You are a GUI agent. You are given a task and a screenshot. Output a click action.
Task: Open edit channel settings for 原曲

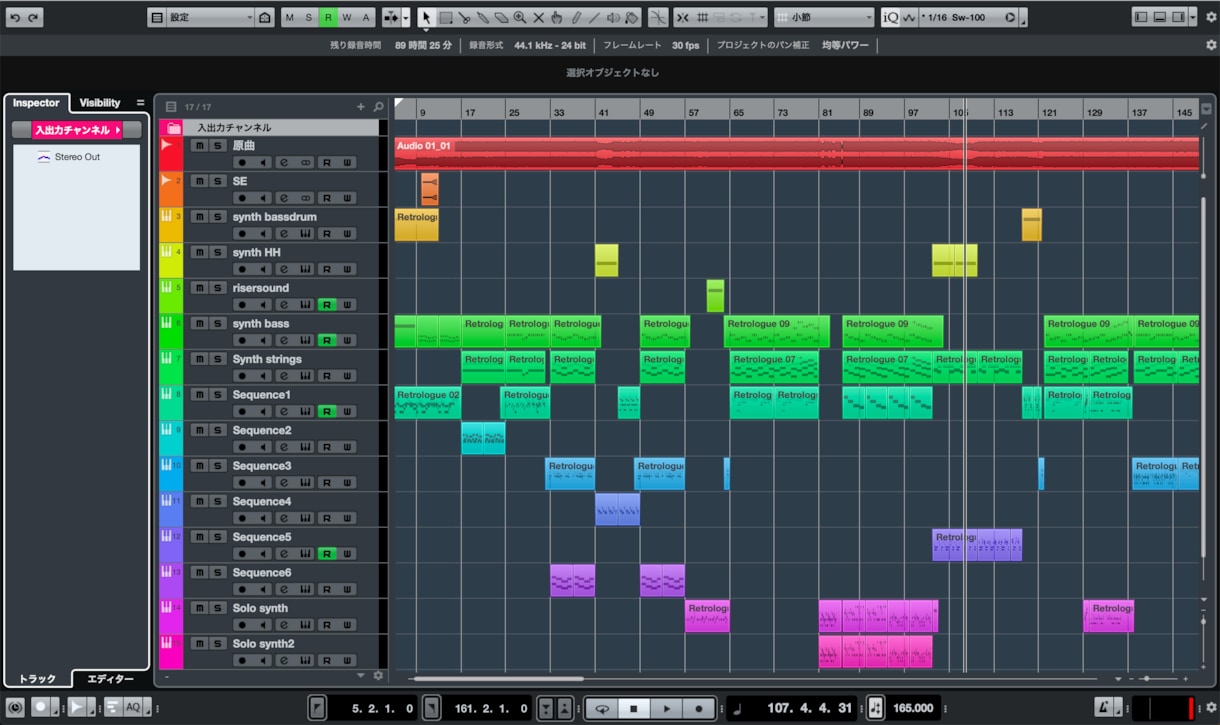[x=284, y=162]
